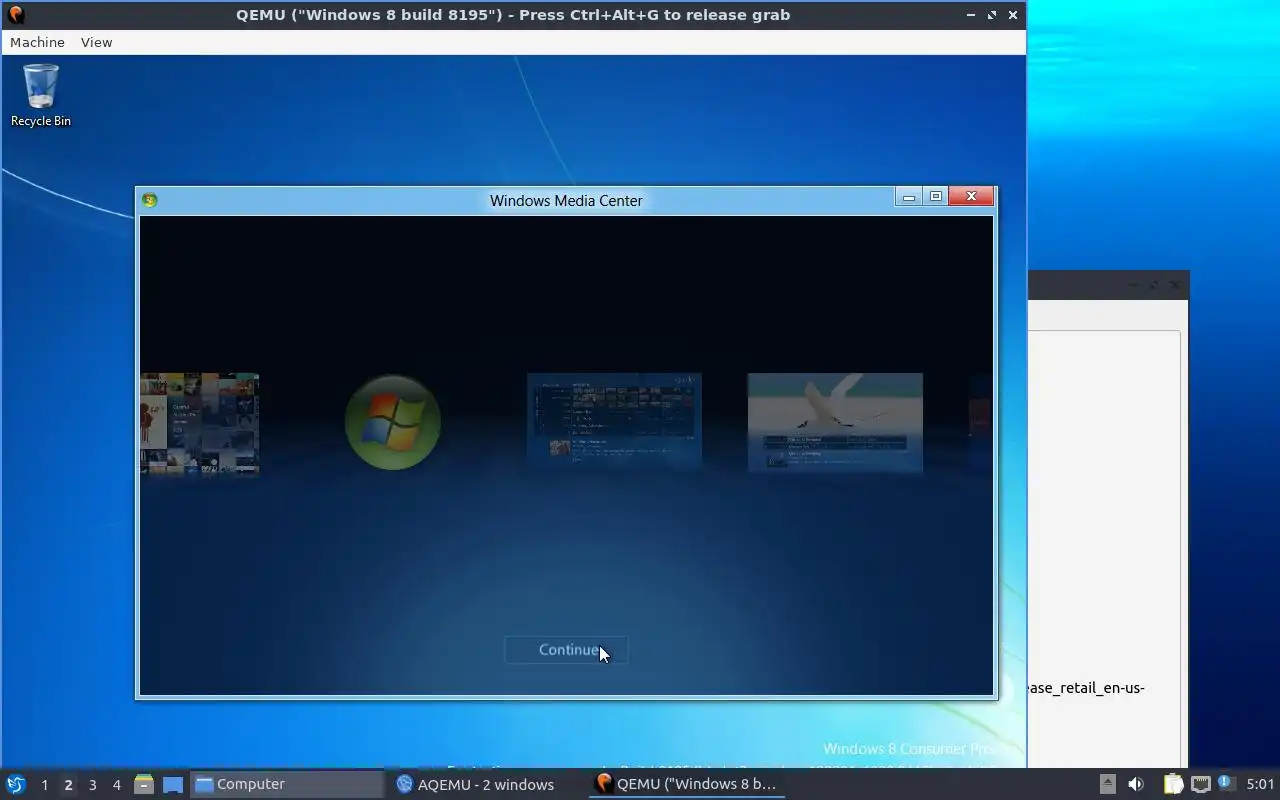Viewport: 1280px width, 800px height.
Task: Click the QEMU window title bar icon
Action: 15,14
